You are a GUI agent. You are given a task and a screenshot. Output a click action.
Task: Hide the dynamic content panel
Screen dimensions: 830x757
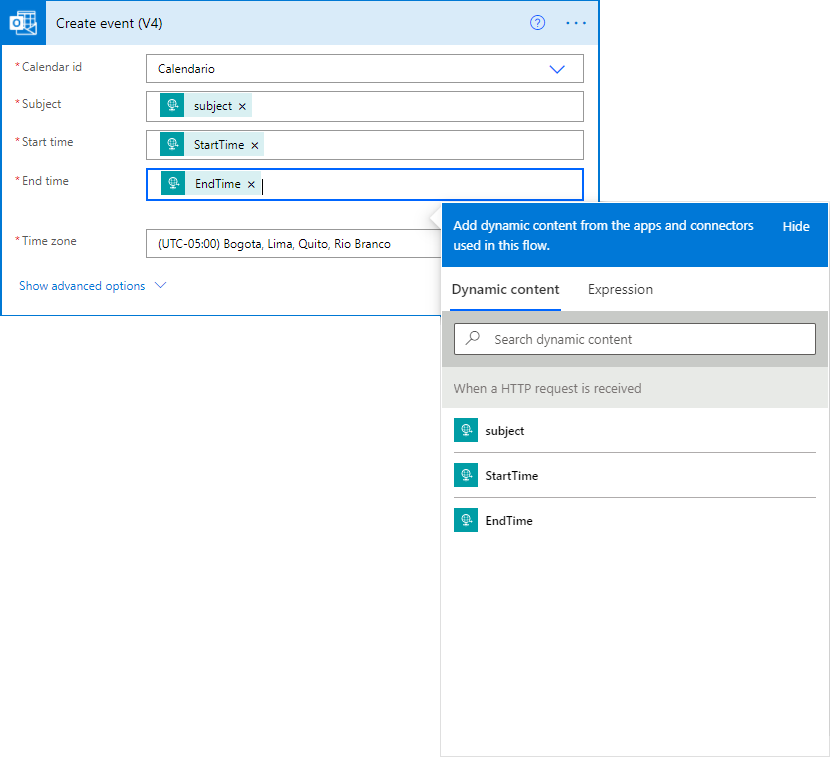(x=796, y=227)
